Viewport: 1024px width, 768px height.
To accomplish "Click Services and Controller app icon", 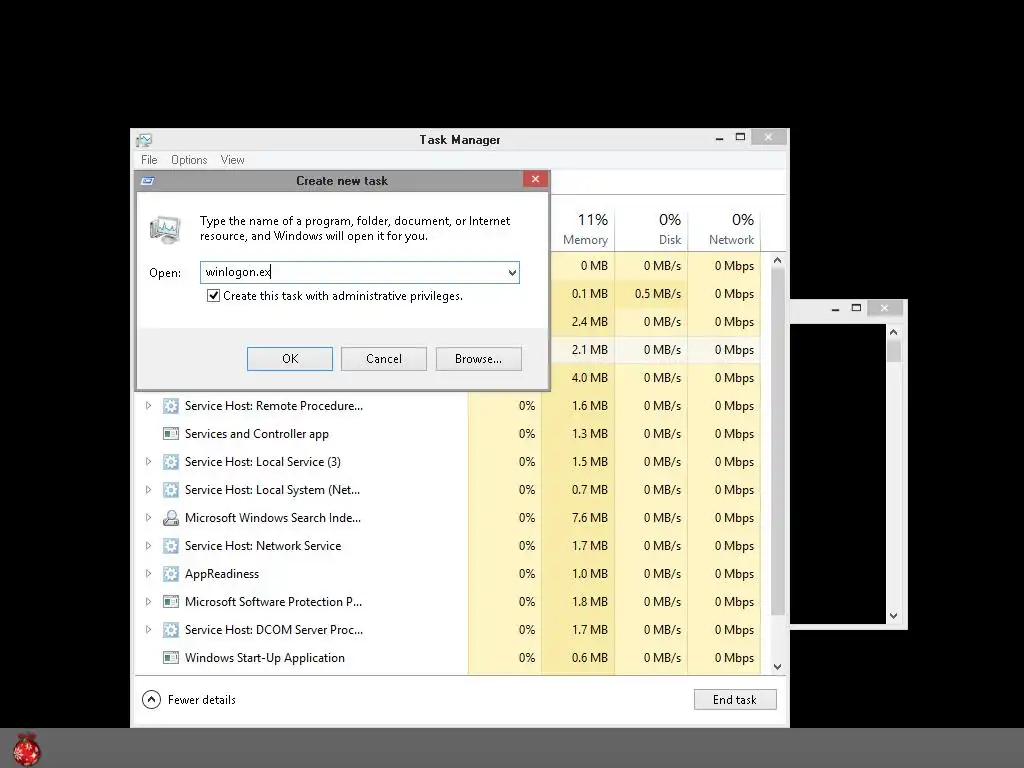I will tap(170, 434).
